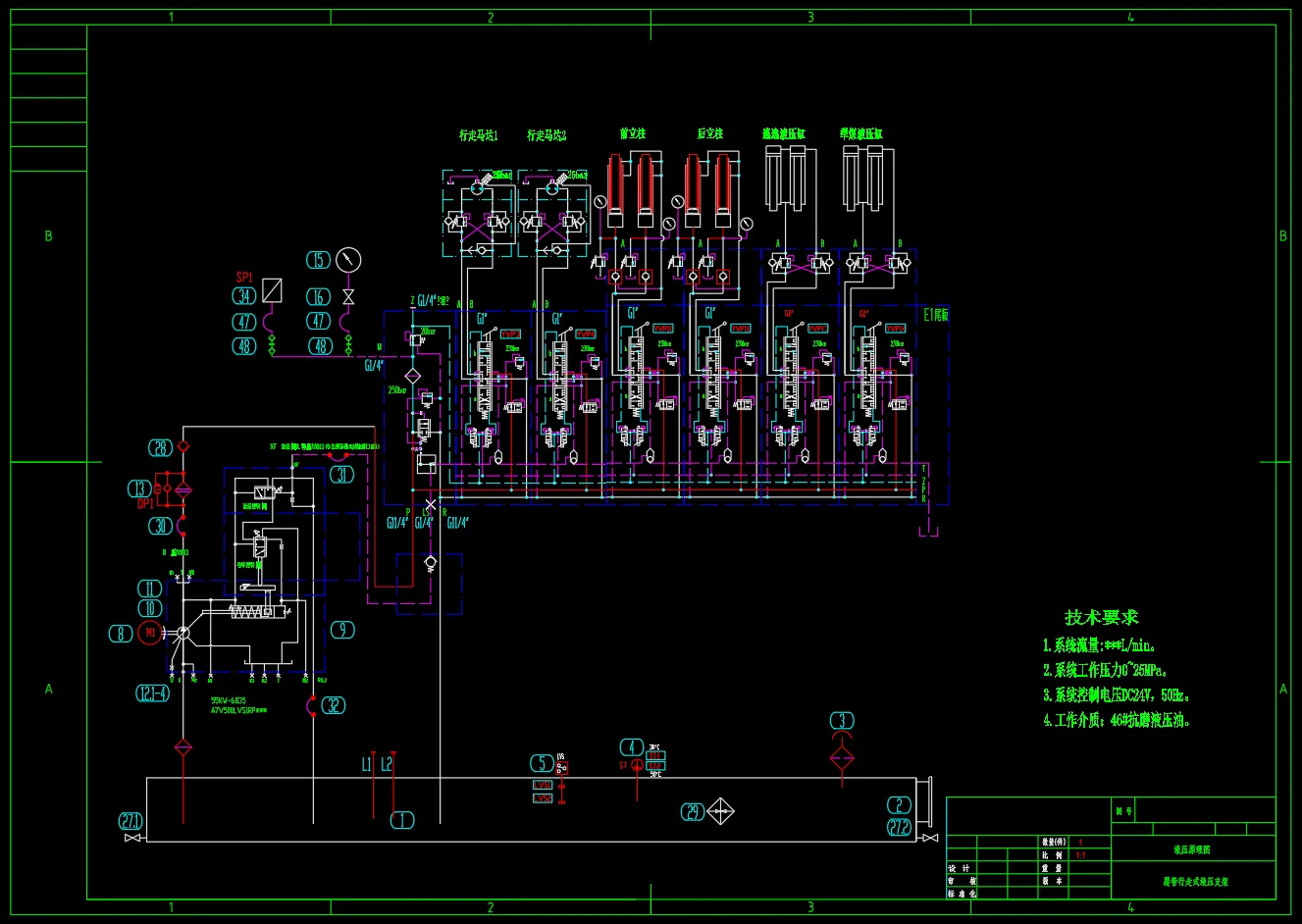Click the hose symbol beside balloon 32
The width and height of the screenshot is (1302, 924).
click(312, 705)
